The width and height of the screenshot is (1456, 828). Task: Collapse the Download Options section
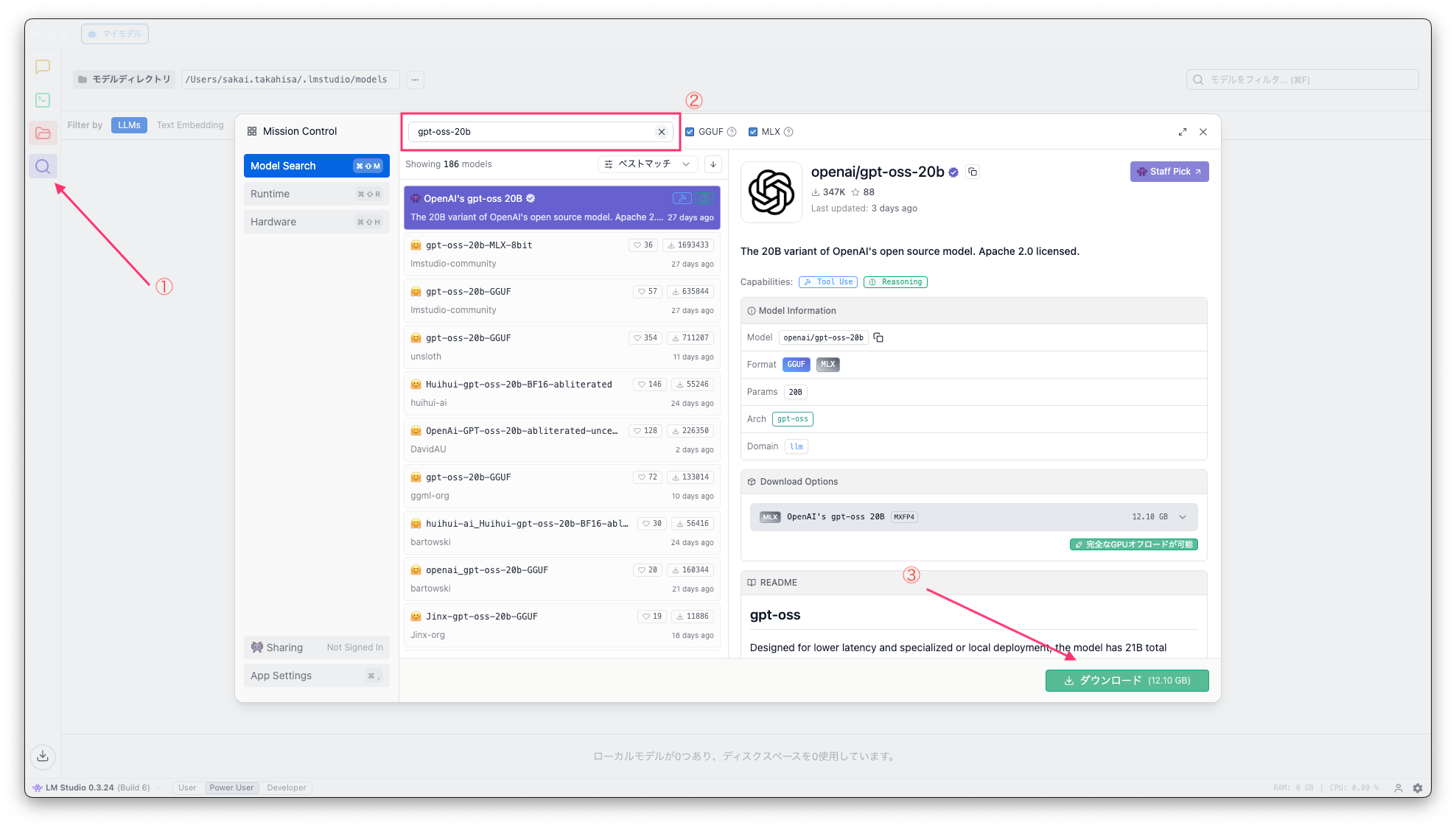tap(974, 482)
